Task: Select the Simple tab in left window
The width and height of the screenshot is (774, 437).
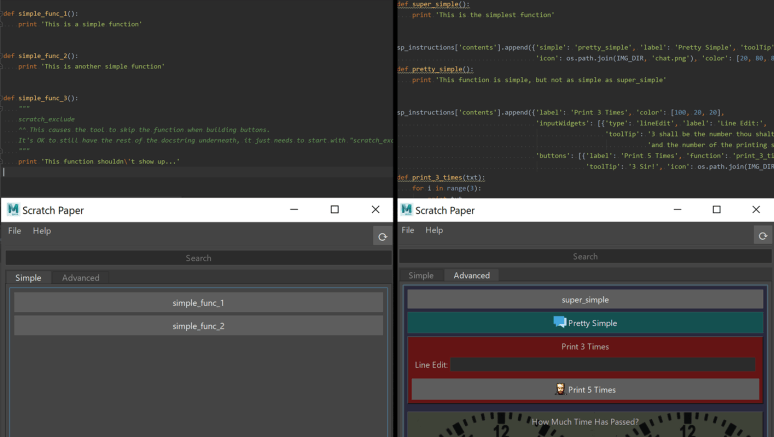Action: click(x=28, y=277)
